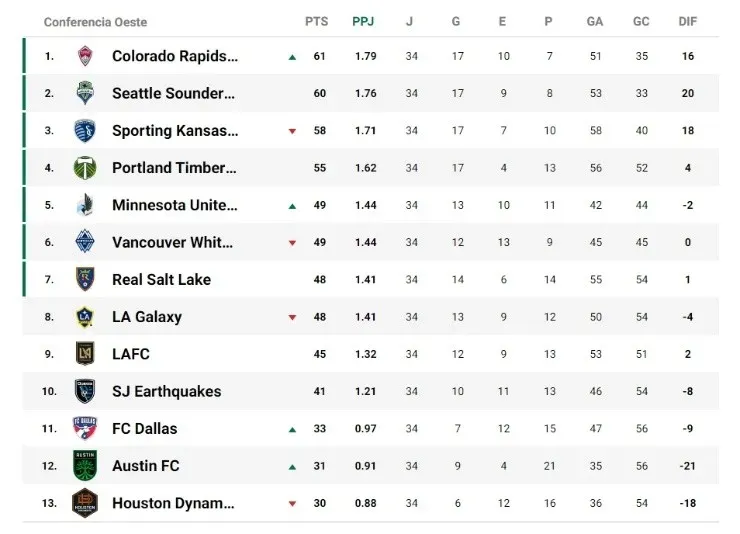This screenshot has height=534, width=740.
Task: Click the Austin FC team crest
Action: click(85, 466)
